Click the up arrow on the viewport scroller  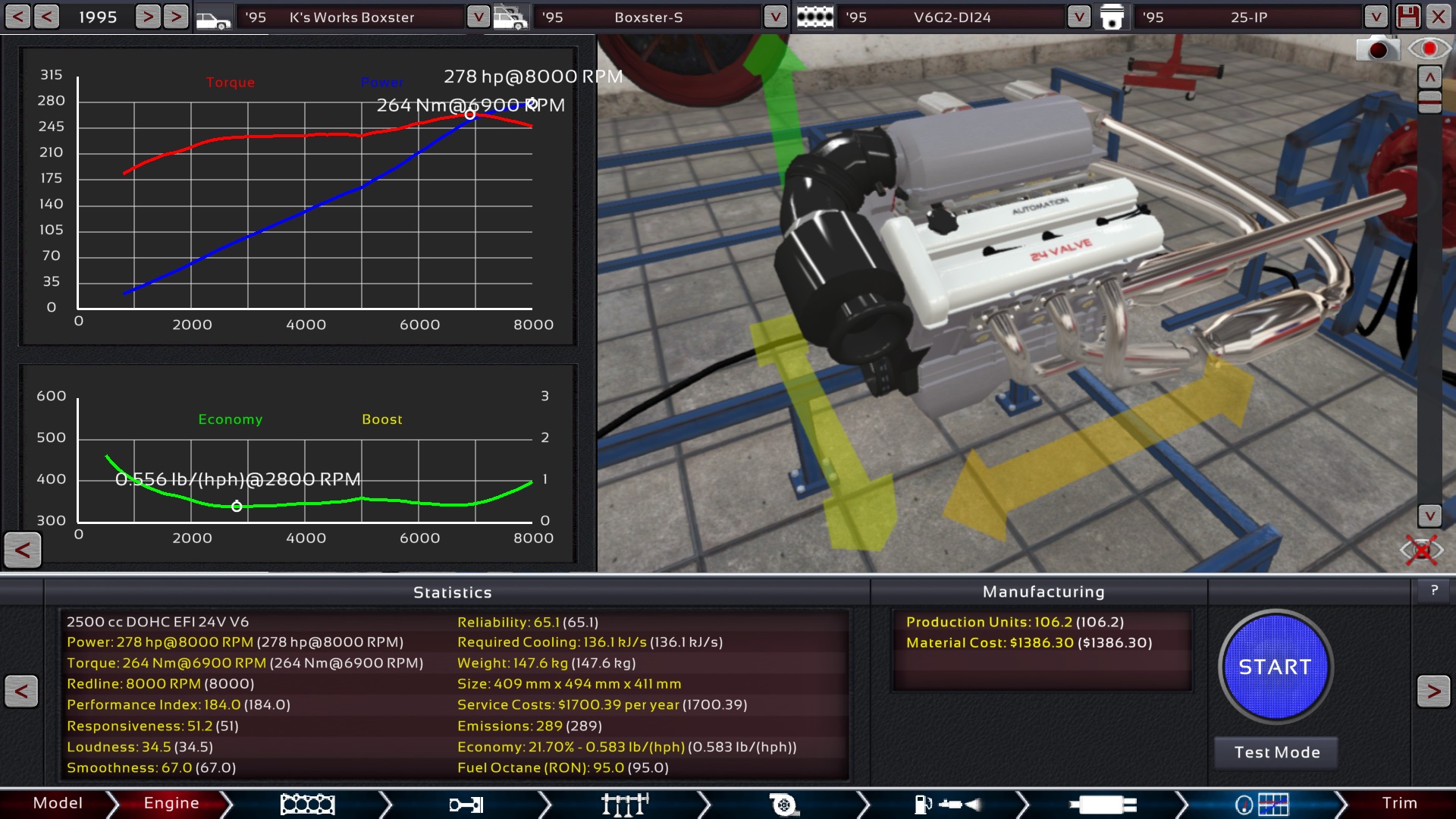point(1429,77)
